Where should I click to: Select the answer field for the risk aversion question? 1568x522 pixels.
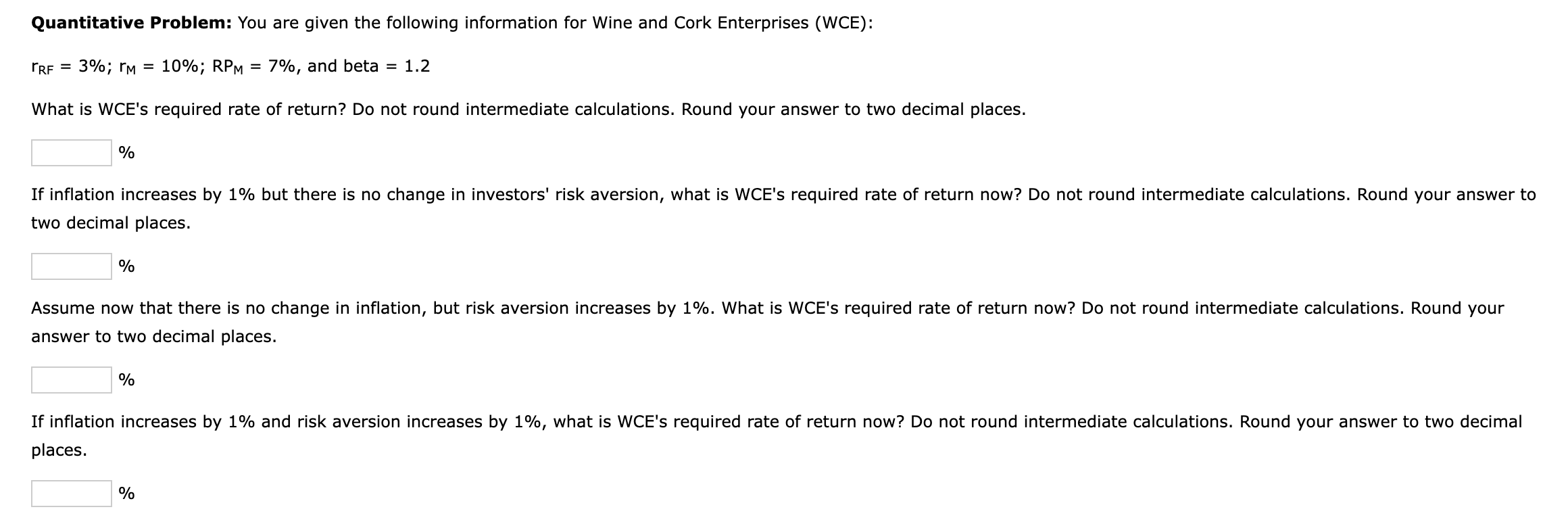click(71, 380)
